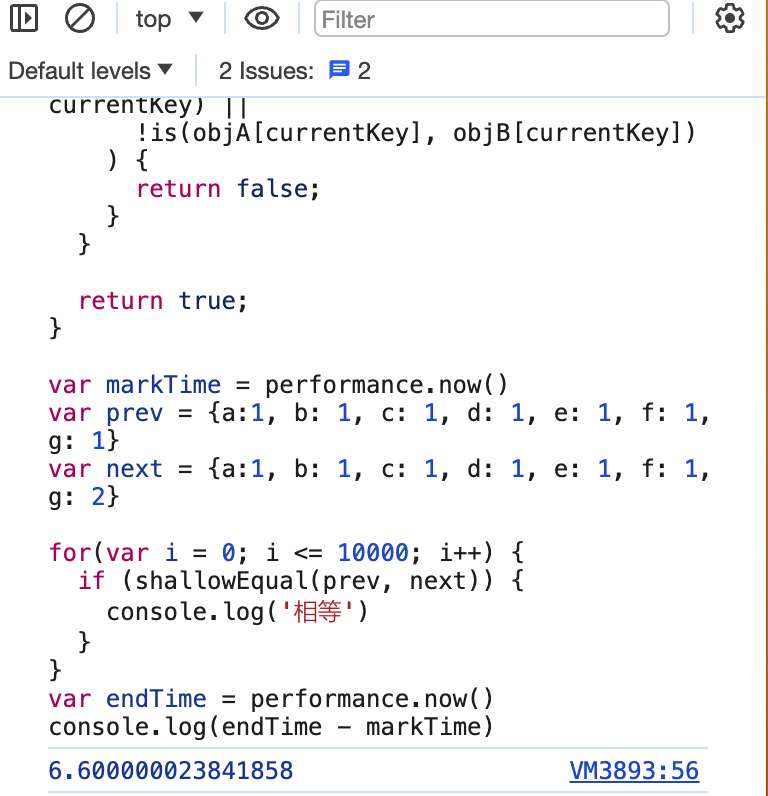The image size is (768, 796).
Task: Click the "console.log('相等')" code line
Action: (x=237, y=612)
